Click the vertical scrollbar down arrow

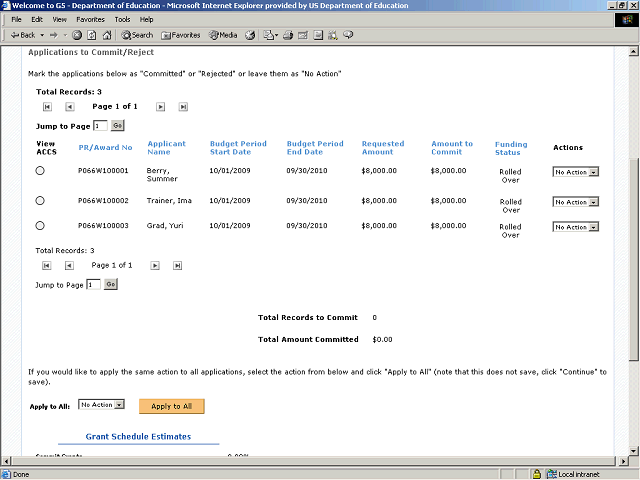tap(633, 451)
